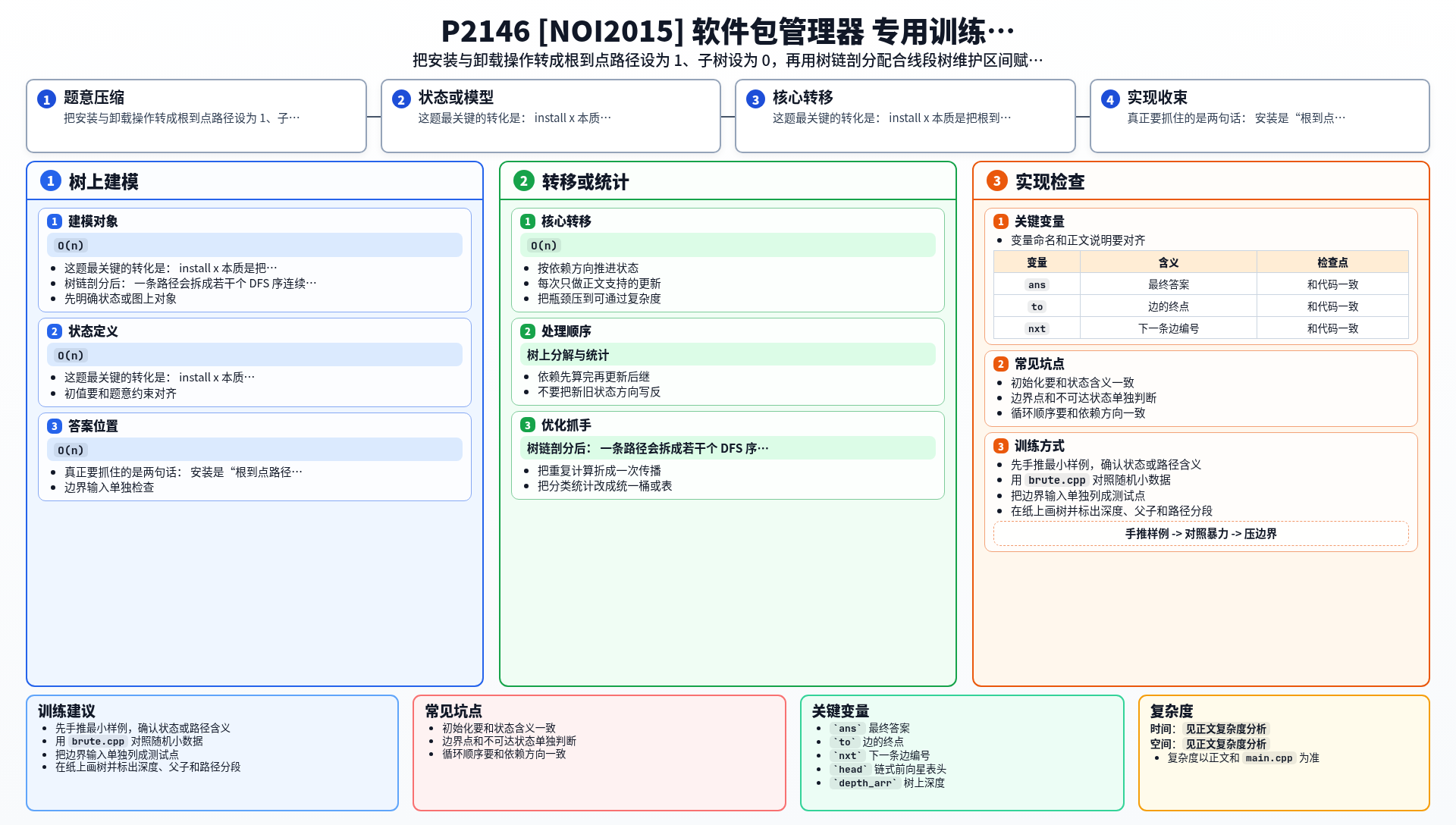Click the 常见坑点 heading in the red bottom box
The width and height of the screenshot is (1456, 825).
click(453, 711)
